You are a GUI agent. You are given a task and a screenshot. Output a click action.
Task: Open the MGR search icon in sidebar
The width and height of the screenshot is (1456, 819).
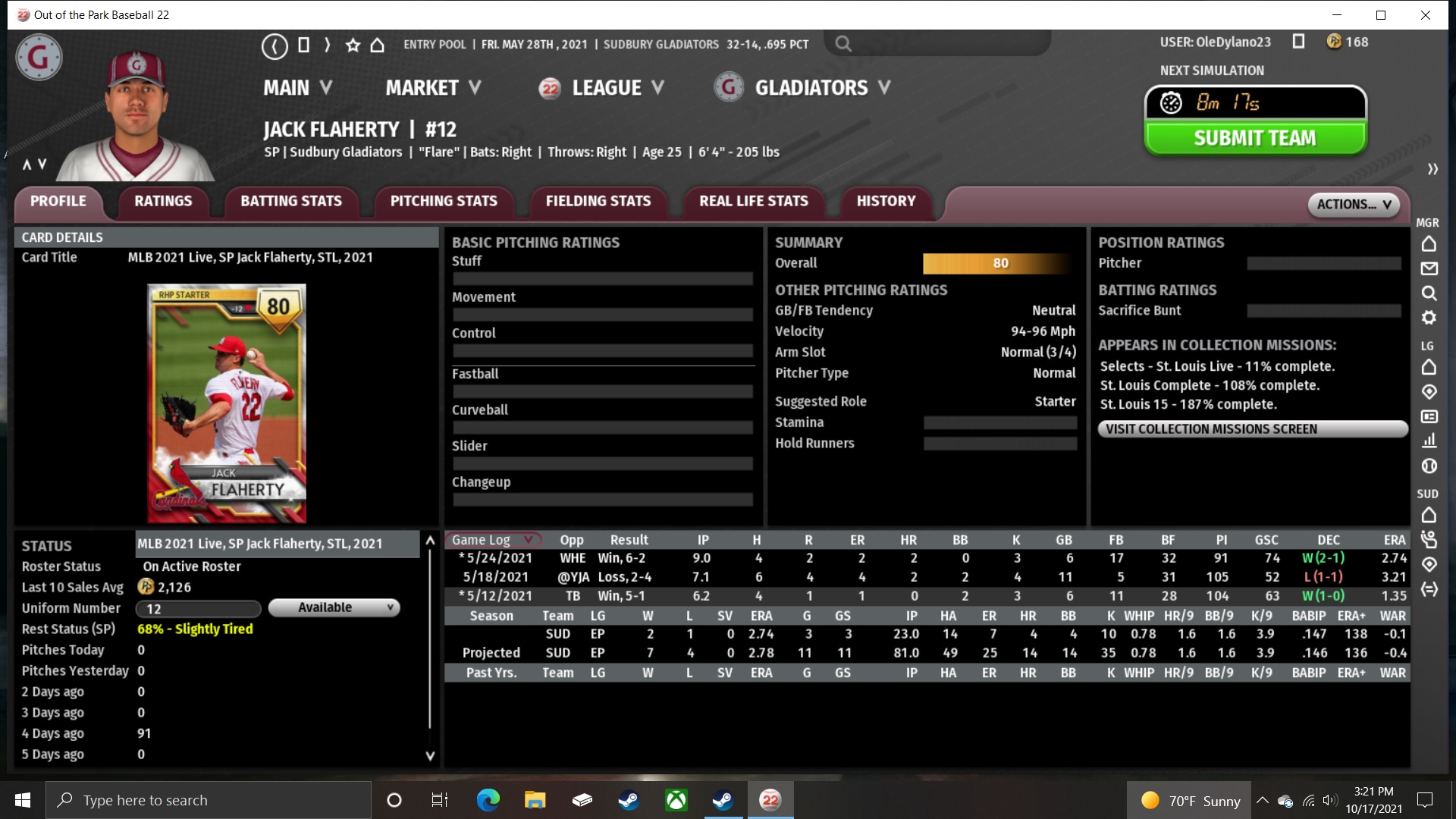coord(1429,293)
